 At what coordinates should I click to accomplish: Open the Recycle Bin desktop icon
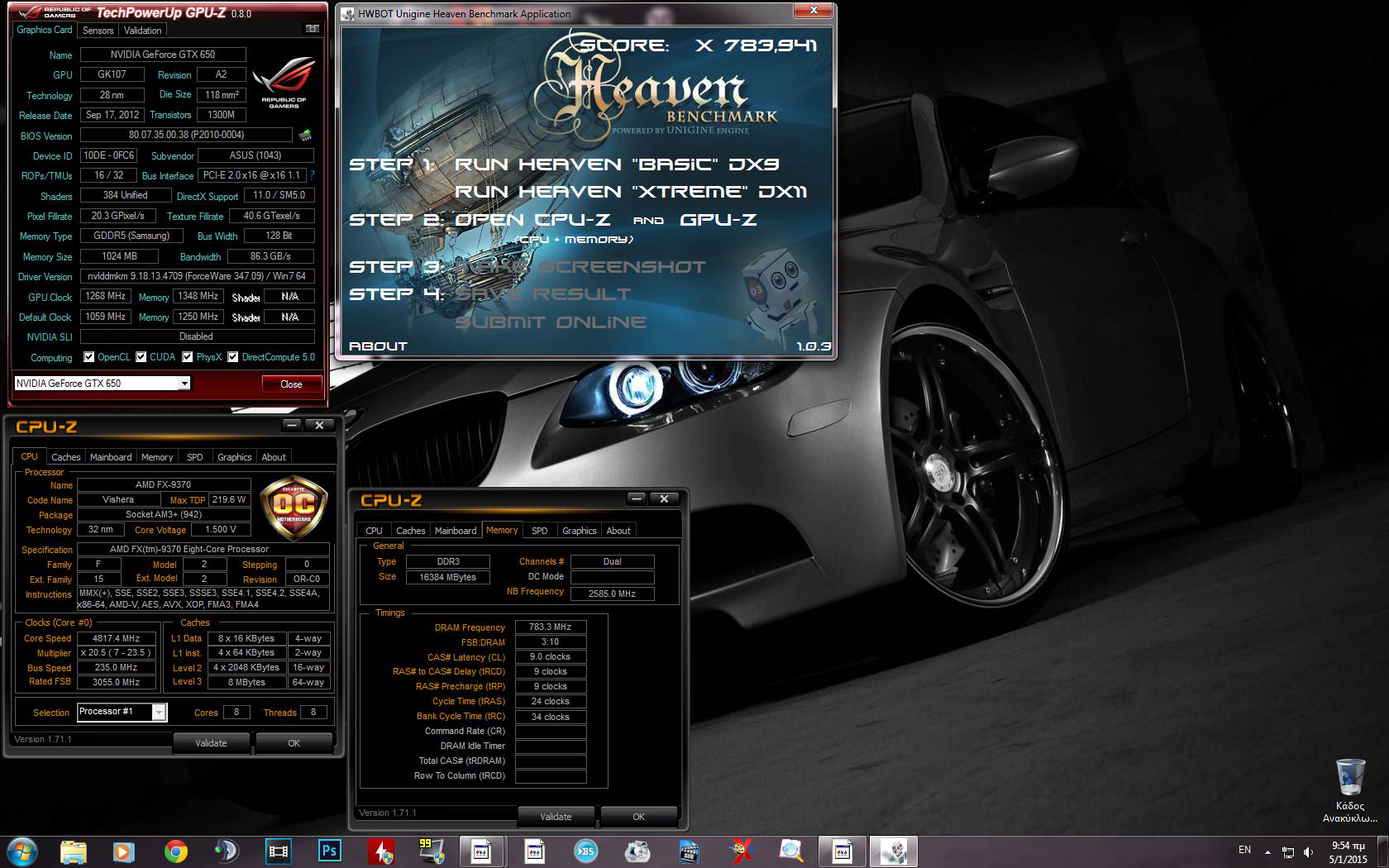click(1350, 789)
